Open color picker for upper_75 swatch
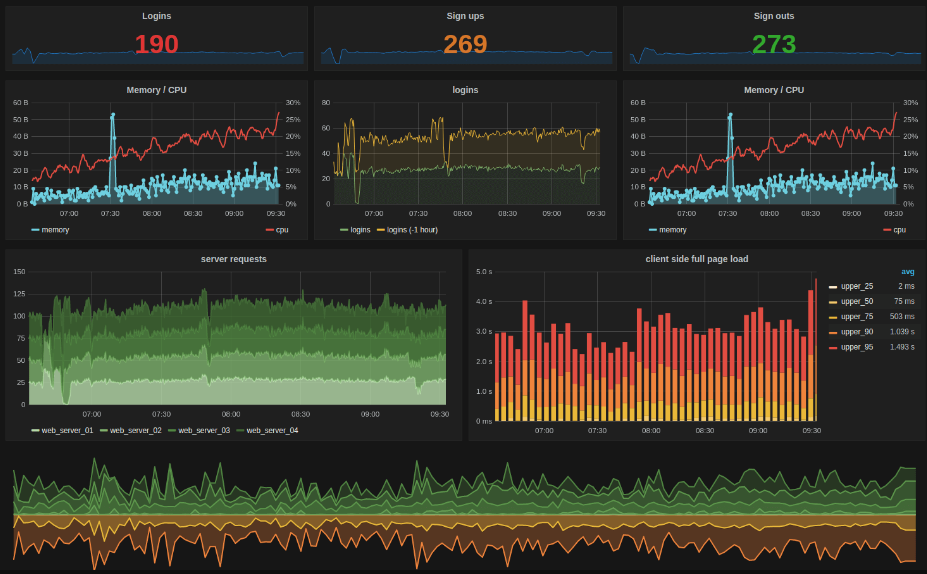 833,318
